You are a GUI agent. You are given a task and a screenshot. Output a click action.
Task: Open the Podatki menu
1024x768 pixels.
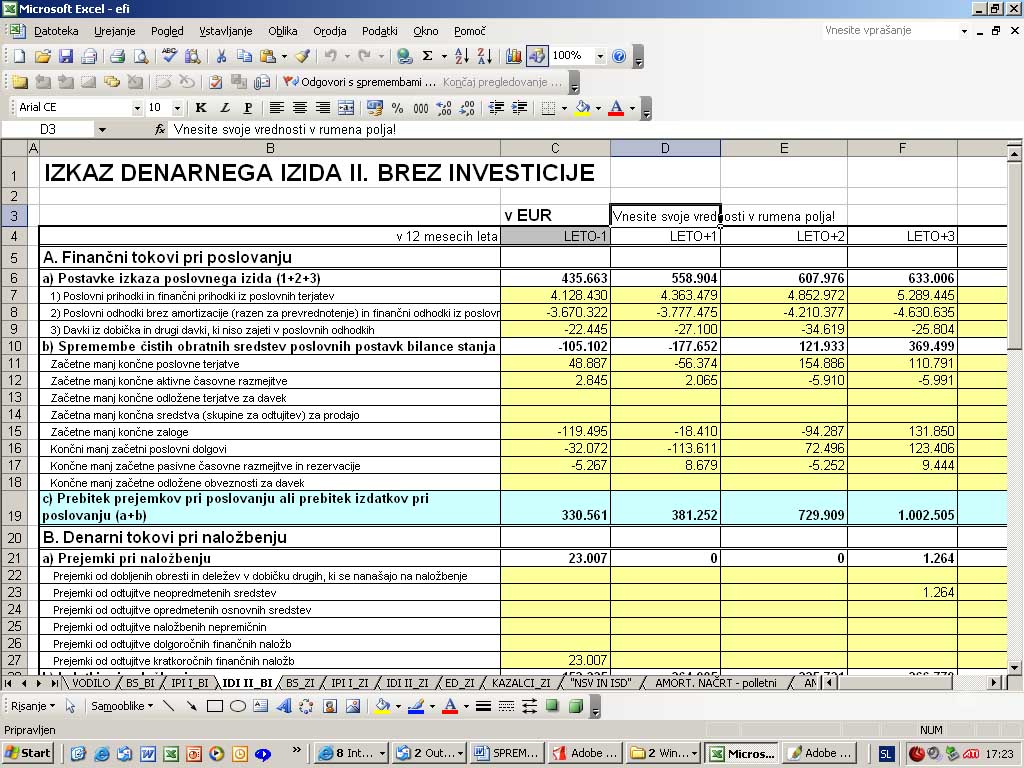pyautogui.click(x=379, y=31)
